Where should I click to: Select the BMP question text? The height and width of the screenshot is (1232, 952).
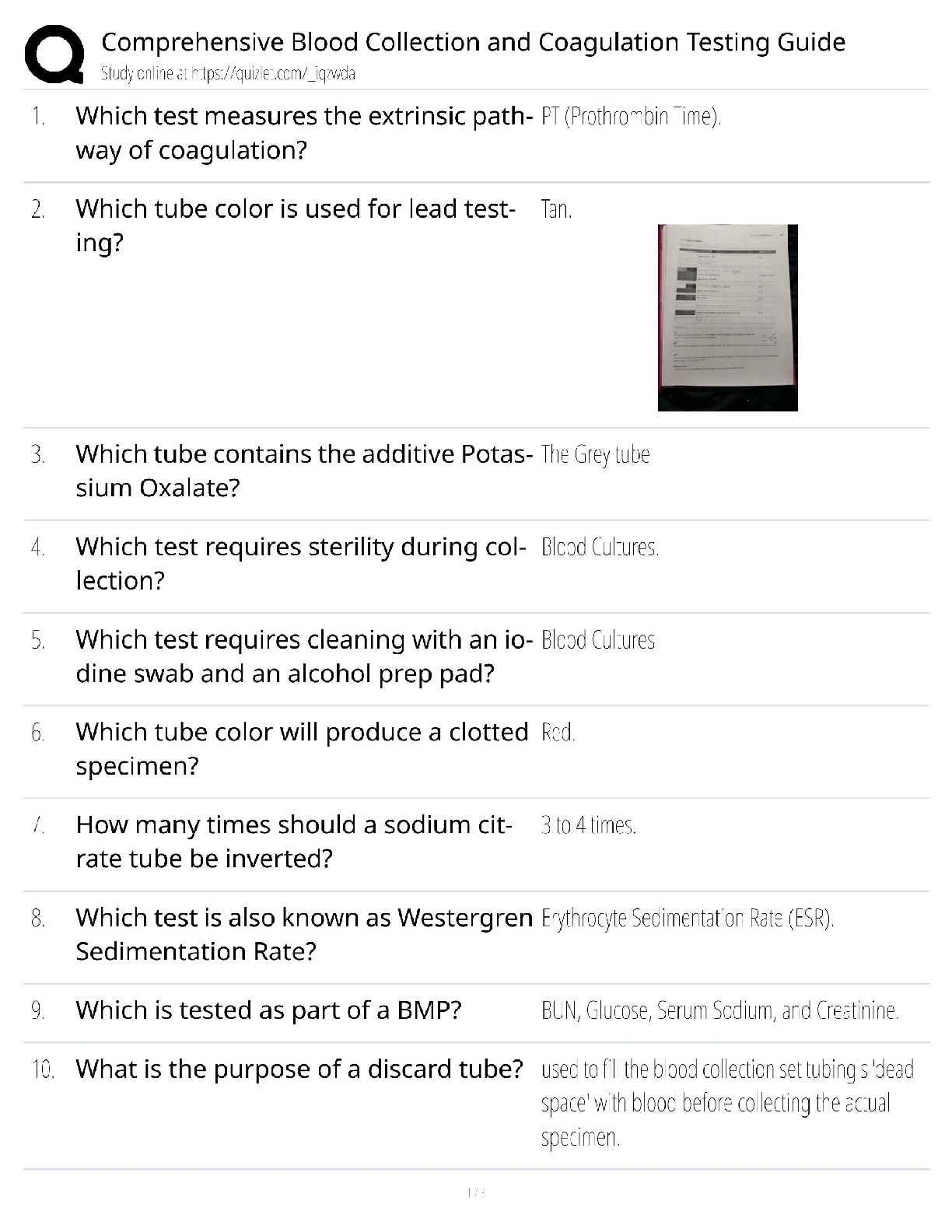[x=268, y=1010]
